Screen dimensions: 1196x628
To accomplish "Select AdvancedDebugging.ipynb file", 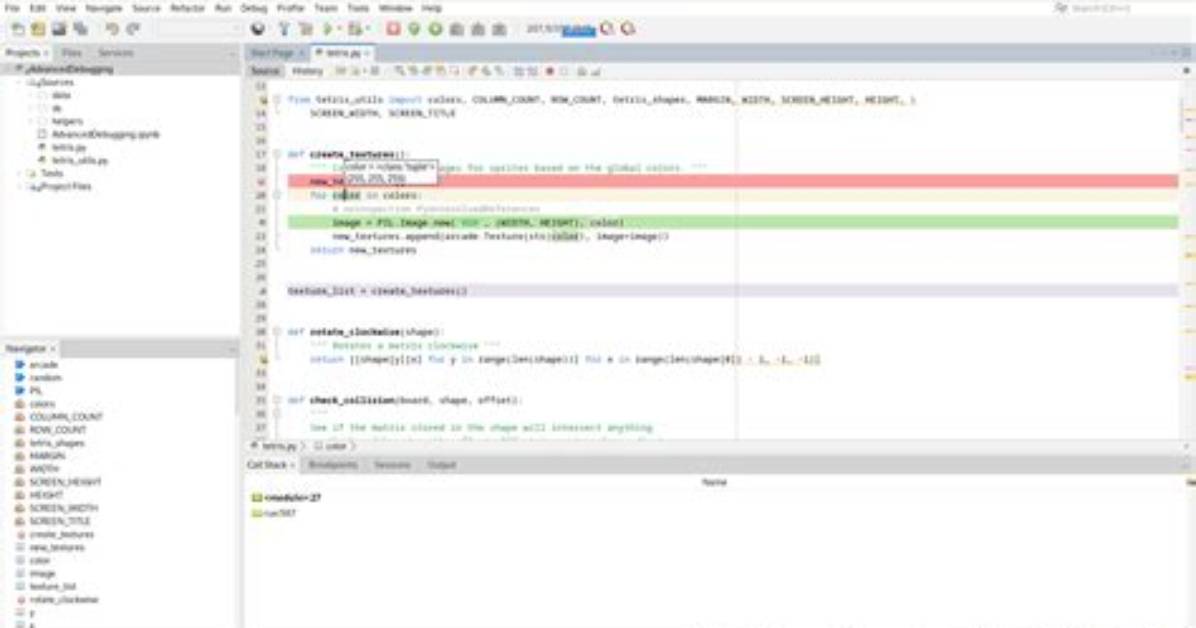I will click(x=105, y=134).
